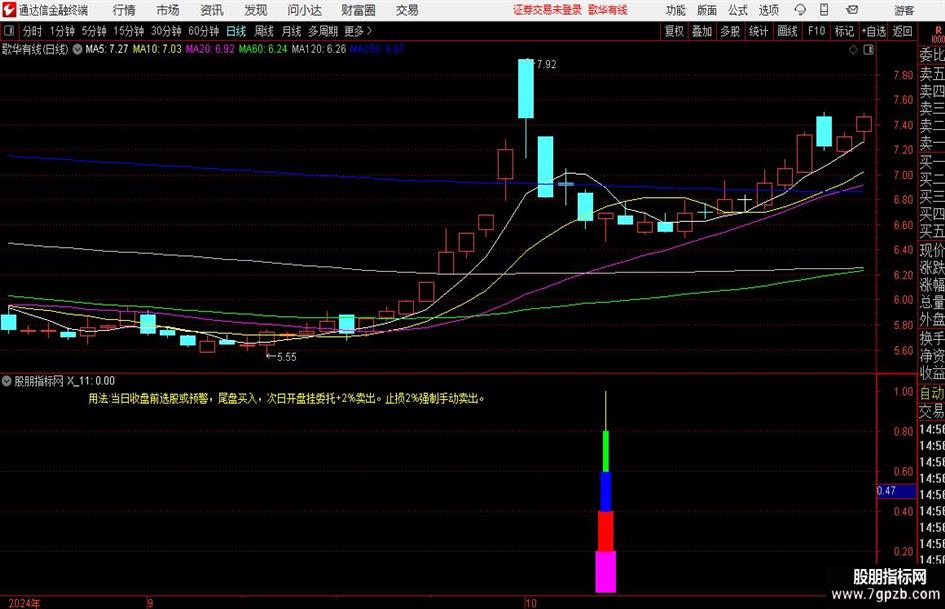Click the 统计 statistics button

(758, 31)
